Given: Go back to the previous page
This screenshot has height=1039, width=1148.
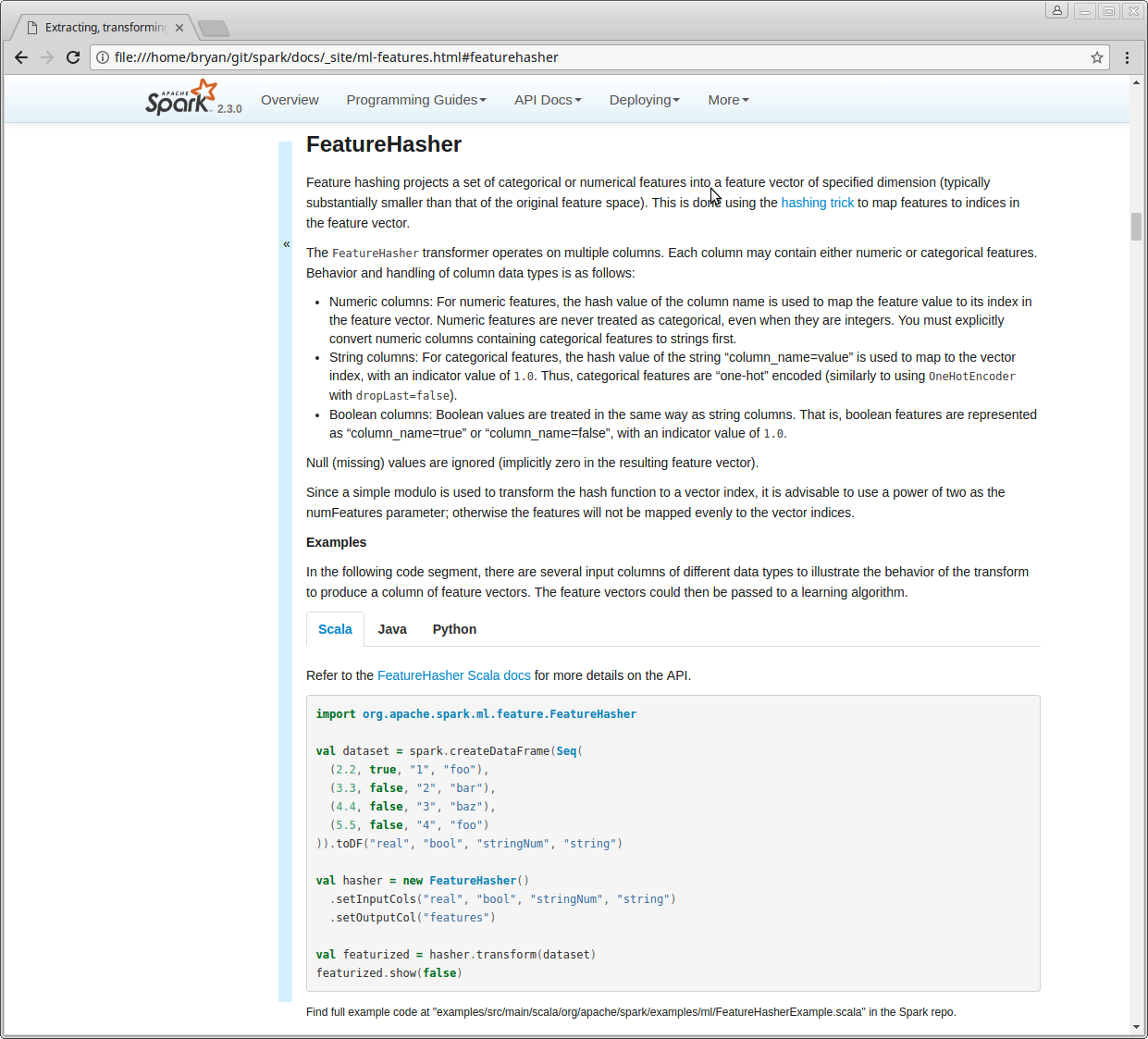Looking at the screenshot, I should (21, 57).
